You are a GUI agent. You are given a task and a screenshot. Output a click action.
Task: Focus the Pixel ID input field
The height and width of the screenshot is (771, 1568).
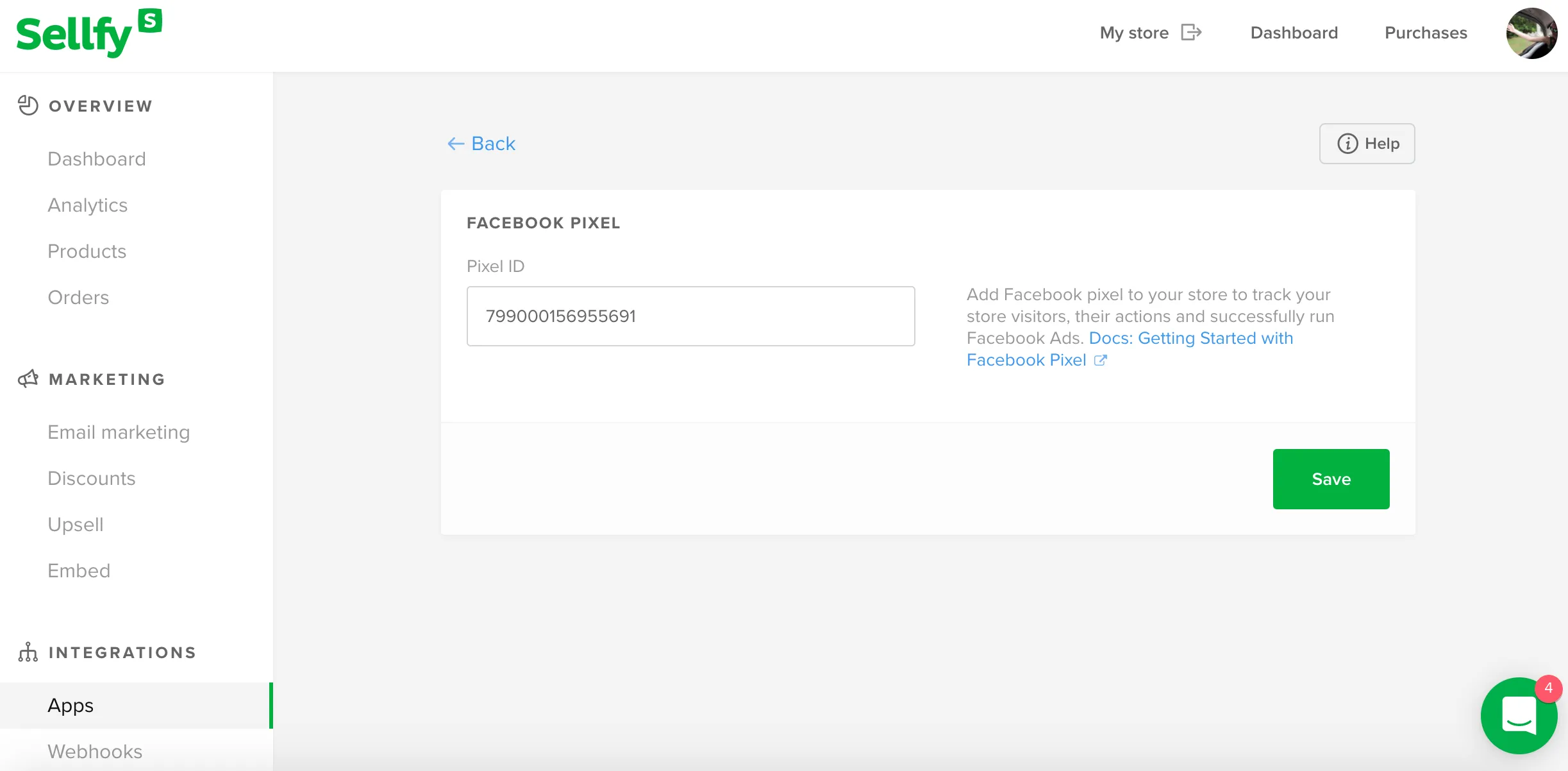(x=690, y=316)
